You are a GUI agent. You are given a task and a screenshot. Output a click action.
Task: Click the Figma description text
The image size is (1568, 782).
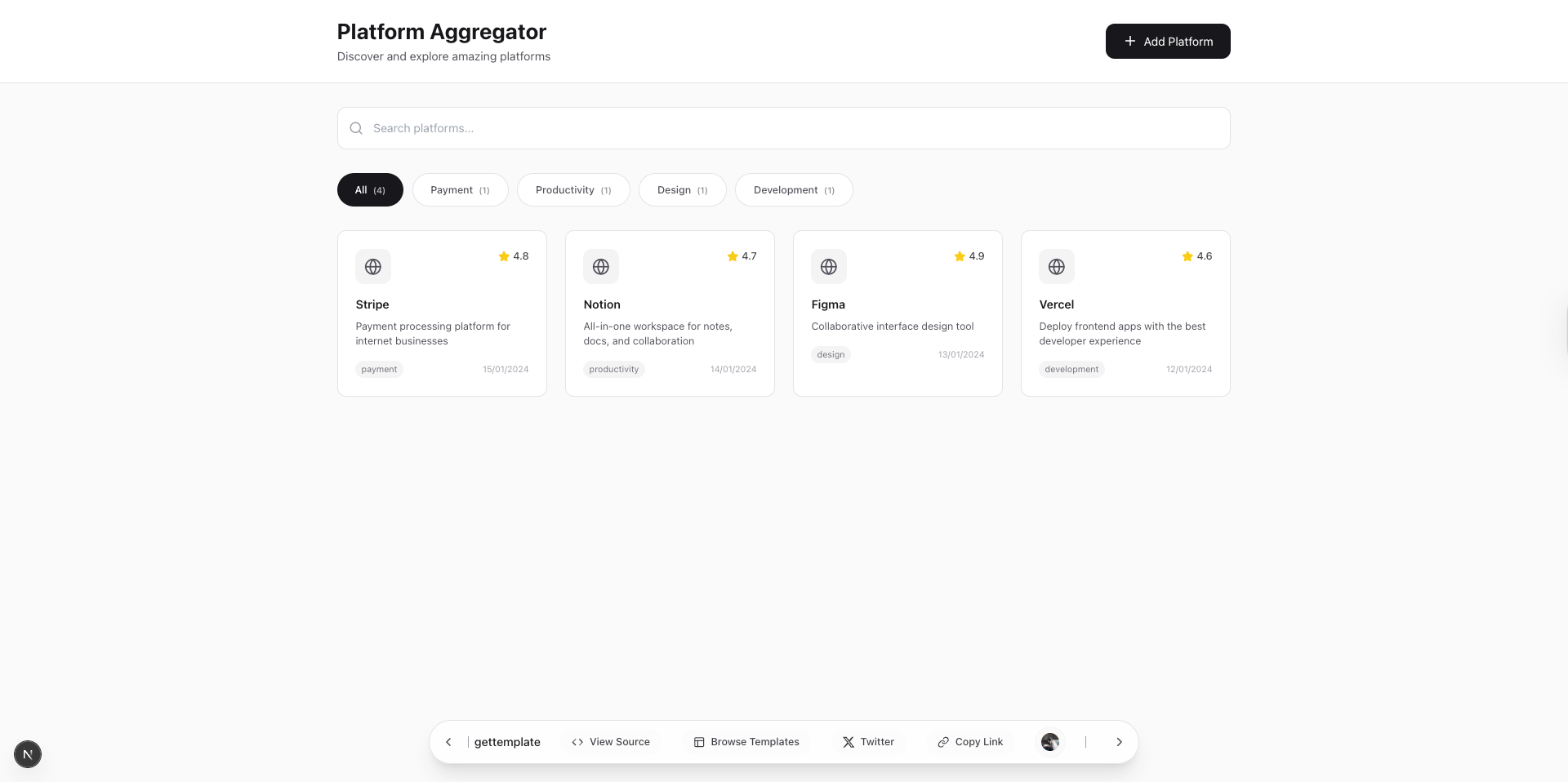[893, 327]
